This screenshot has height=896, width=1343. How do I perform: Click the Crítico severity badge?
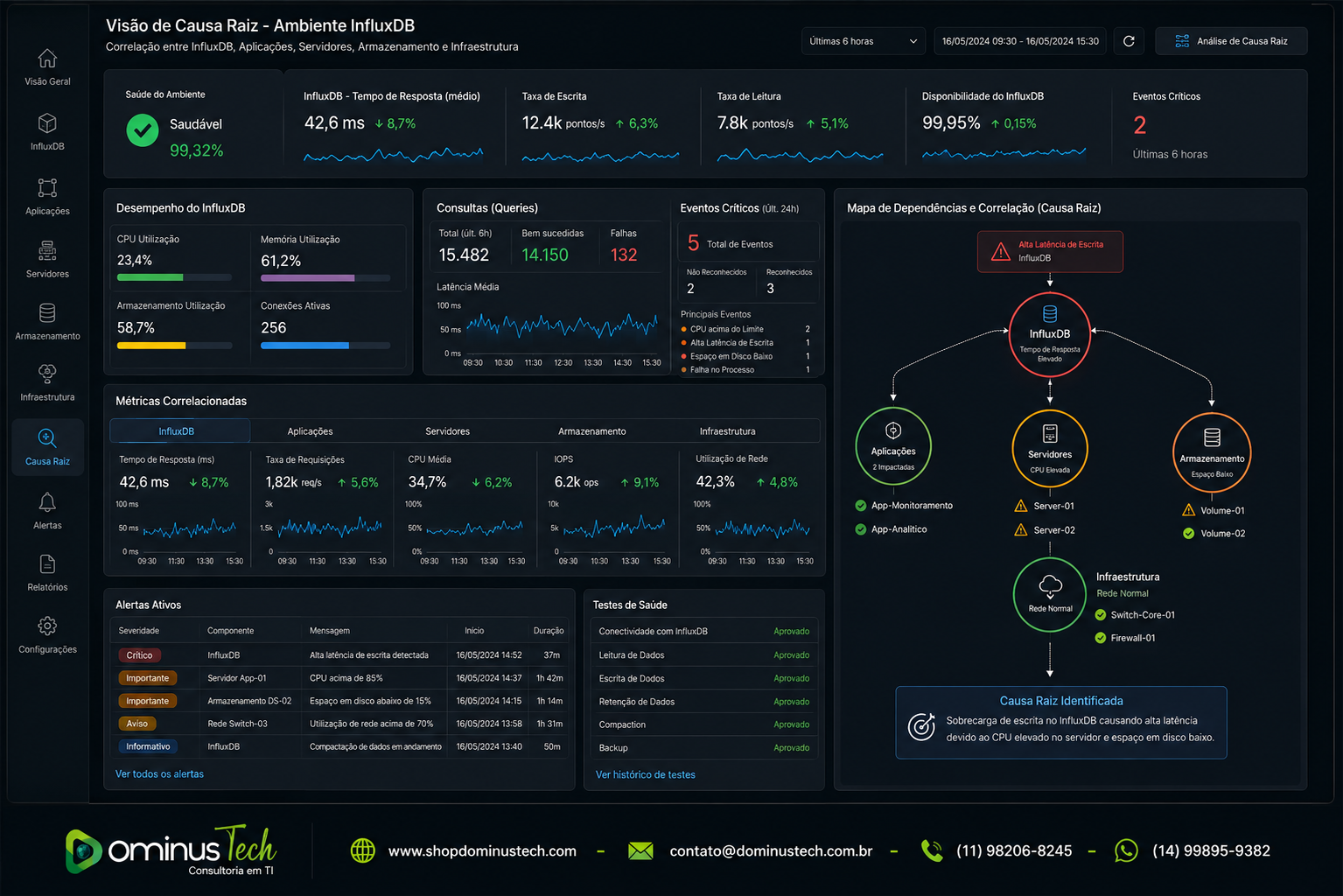[x=139, y=655]
